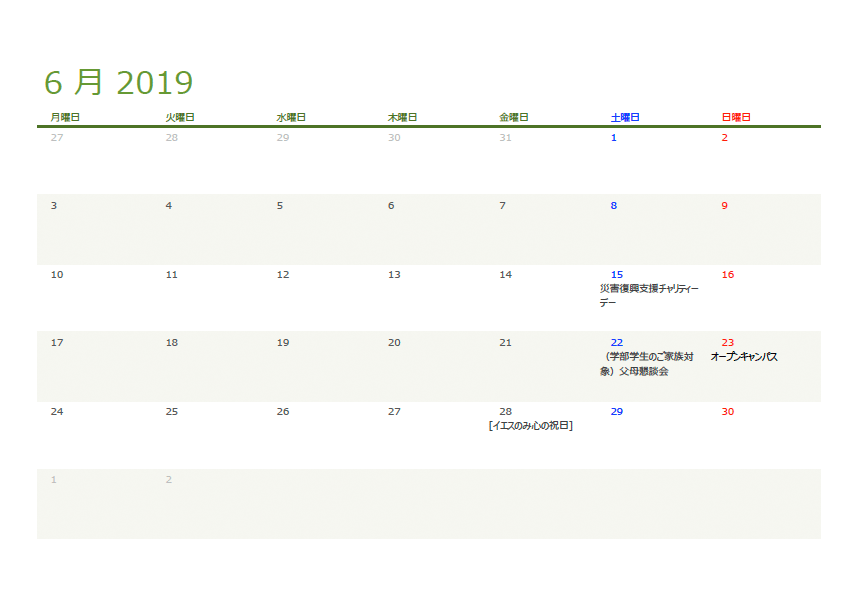
Task: Open the オープンキャンパス event
Action: coord(744,357)
